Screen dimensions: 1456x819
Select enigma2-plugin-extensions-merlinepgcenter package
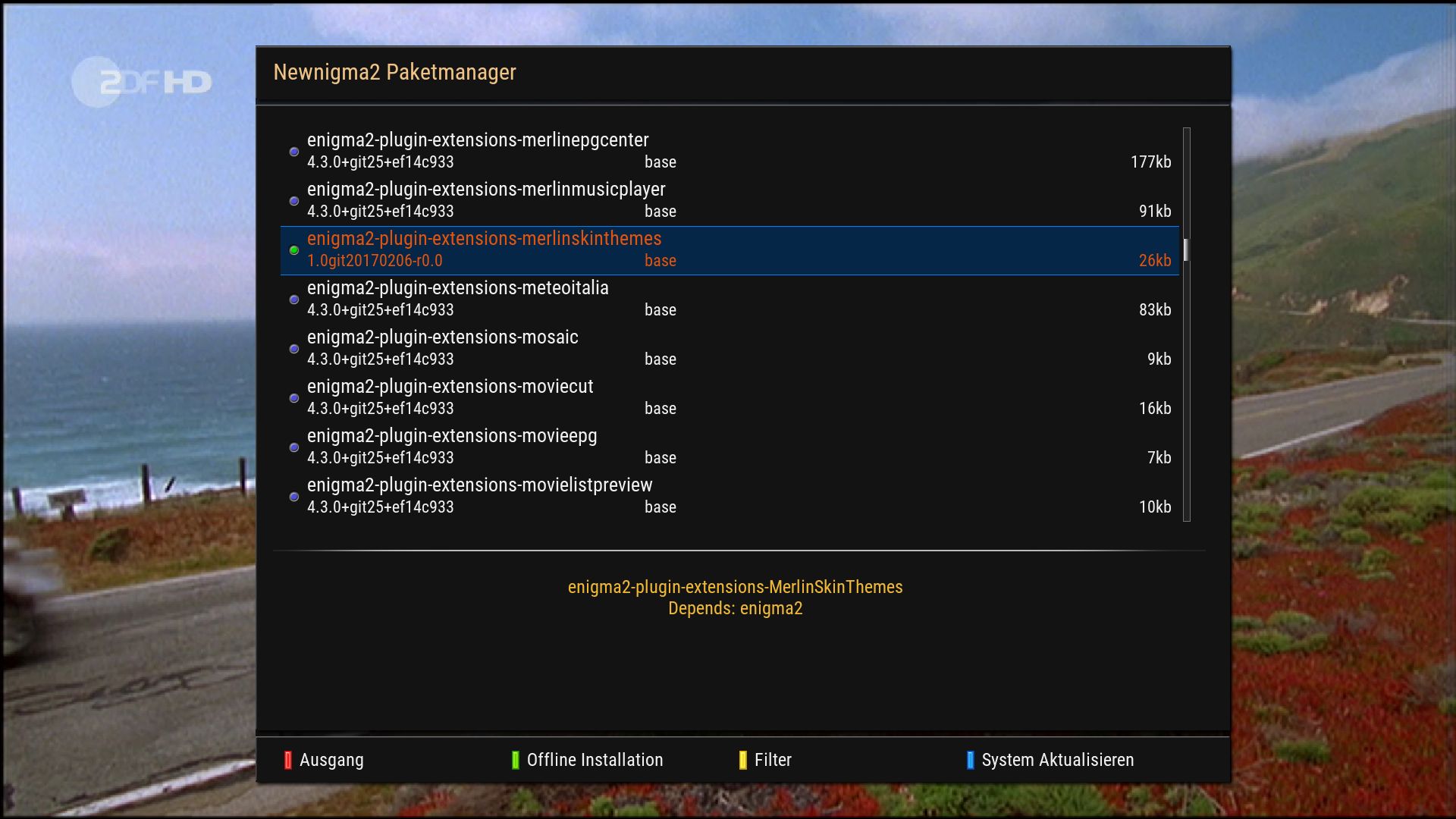(x=730, y=152)
